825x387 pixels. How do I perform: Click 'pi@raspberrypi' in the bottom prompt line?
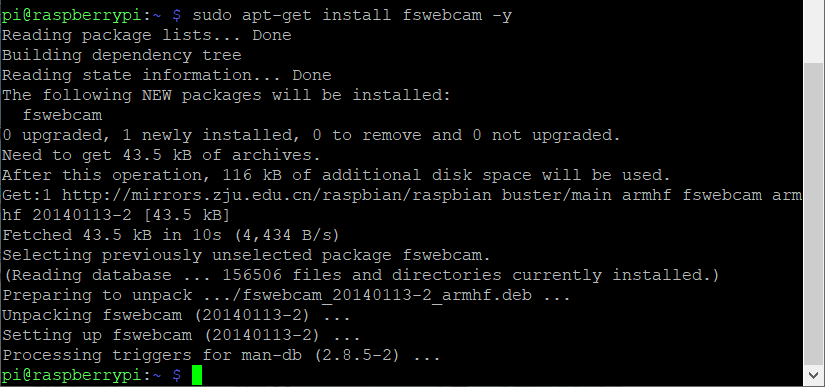(x=72, y=375)
